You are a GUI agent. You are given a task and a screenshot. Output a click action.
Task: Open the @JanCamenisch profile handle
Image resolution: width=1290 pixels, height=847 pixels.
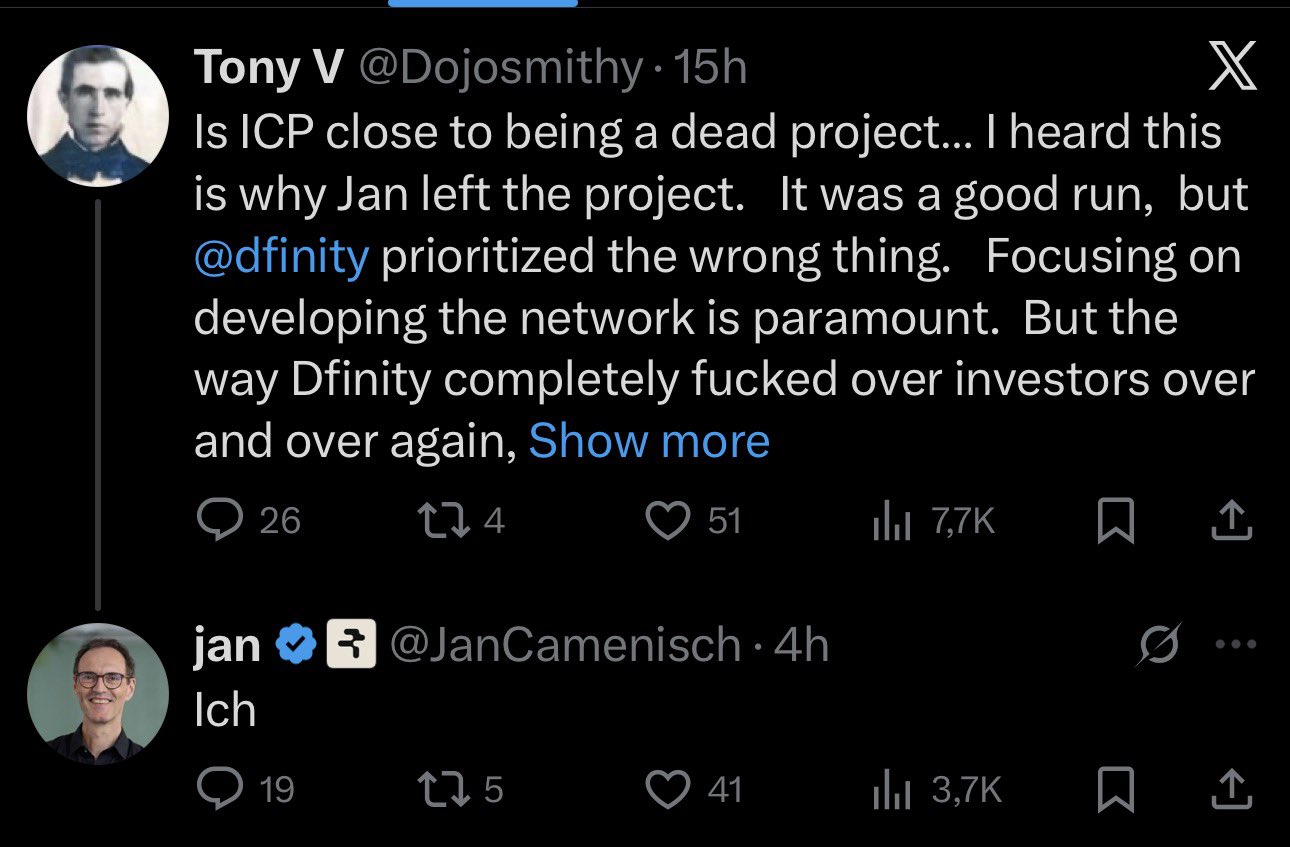(x=564, y=646)
